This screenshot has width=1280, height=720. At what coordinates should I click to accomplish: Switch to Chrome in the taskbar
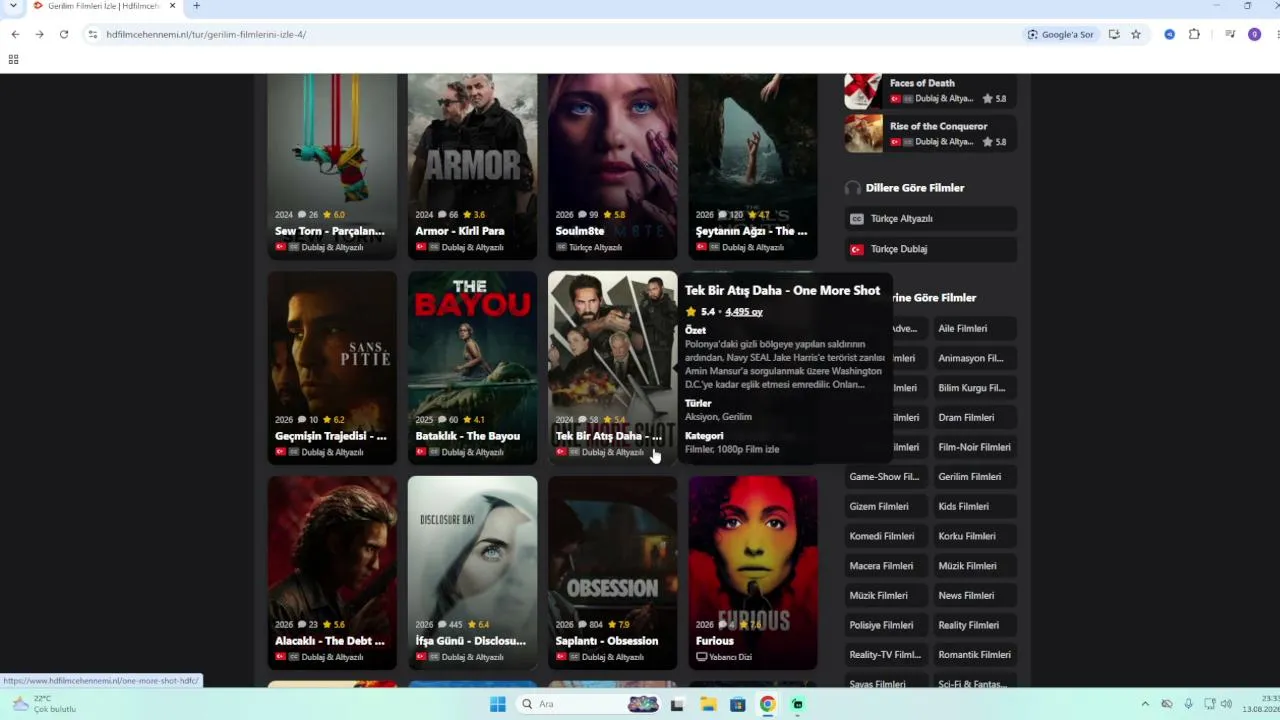767,704
